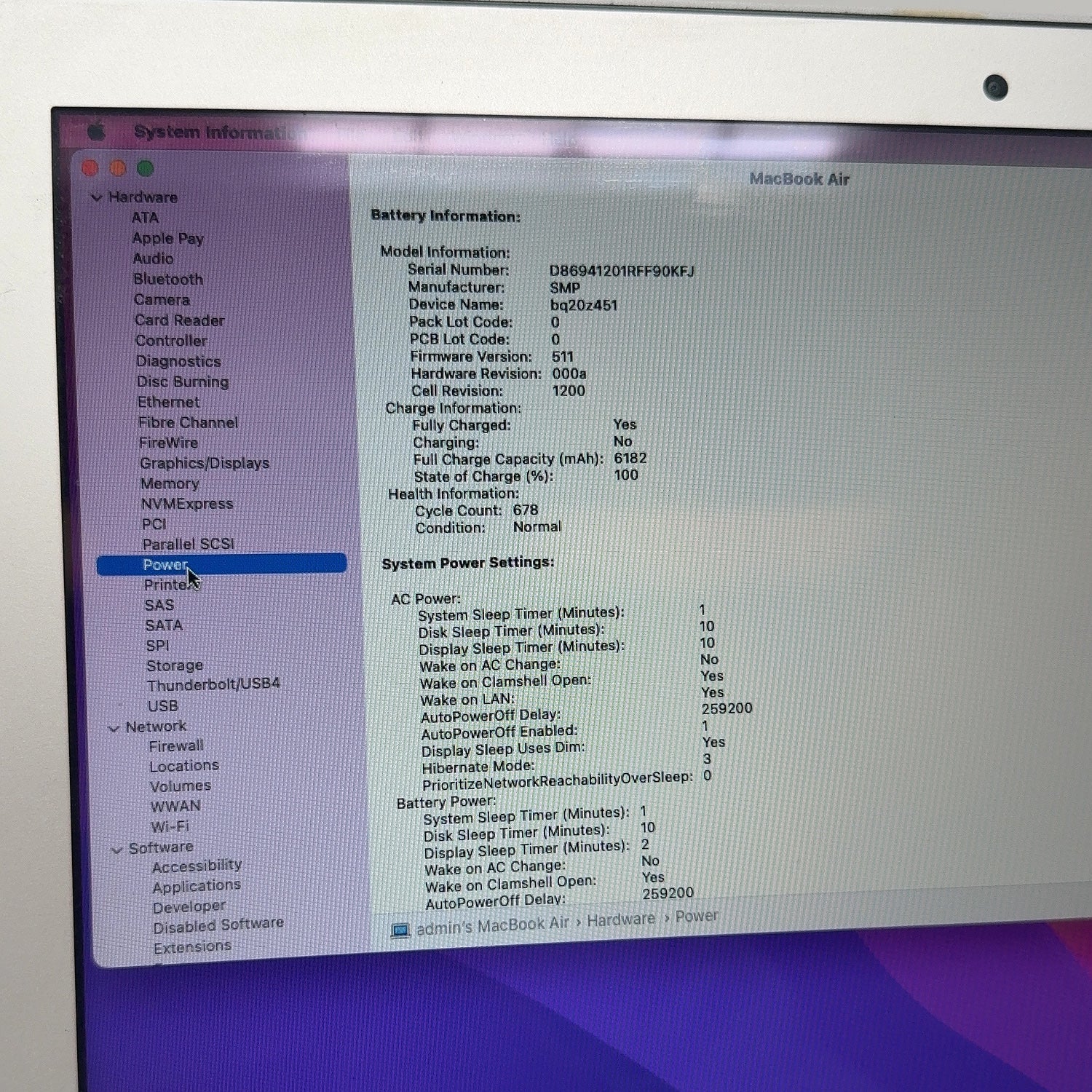
Task: Collapse the Network section chevron
Action: [114, 727]
